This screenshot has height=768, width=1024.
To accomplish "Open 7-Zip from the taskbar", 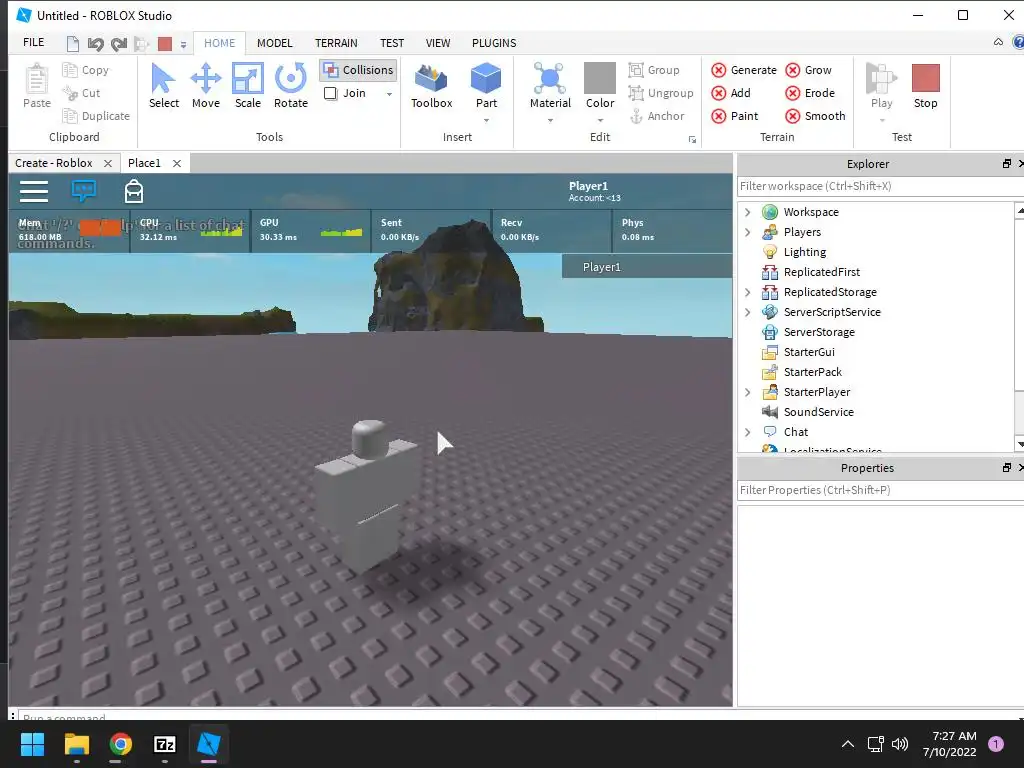I will point(165,744).
